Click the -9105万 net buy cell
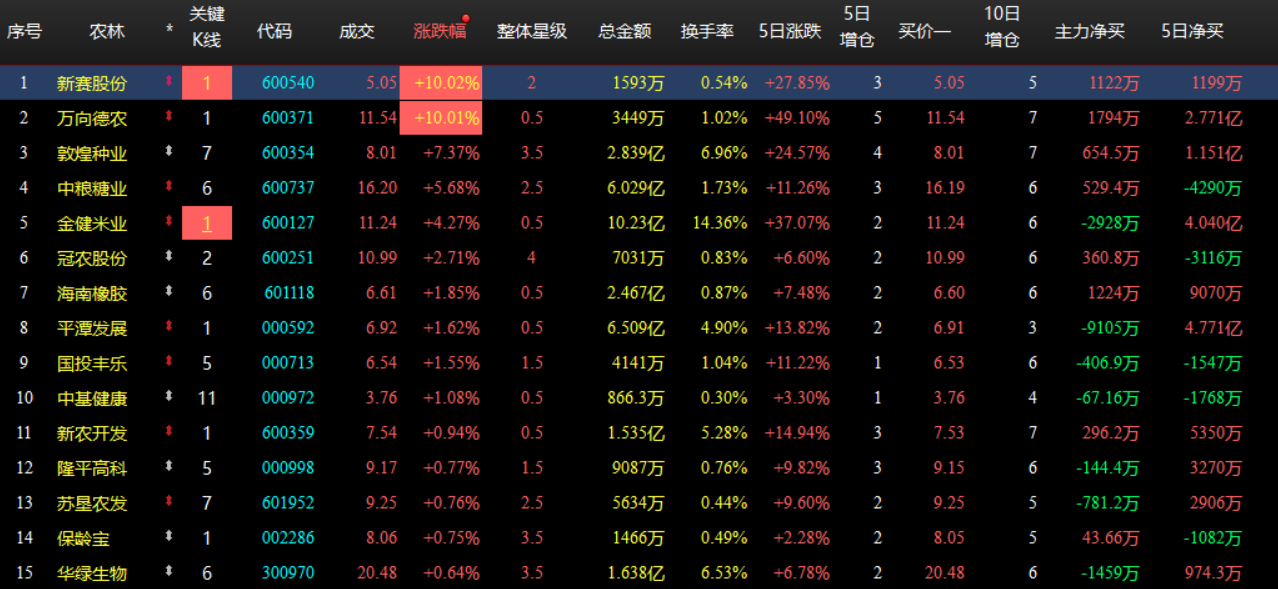The width and height of the screenshot is (1278, 589). click(1110, 328)
